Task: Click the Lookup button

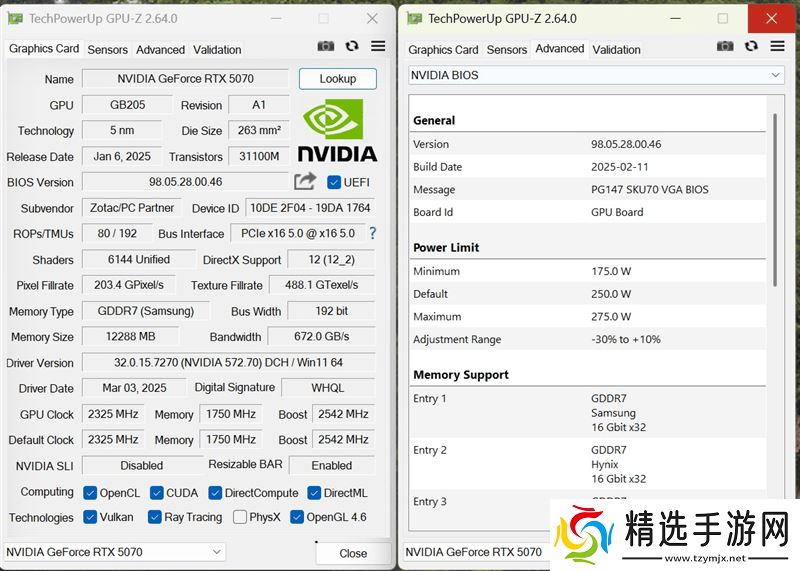Action: 337,79
